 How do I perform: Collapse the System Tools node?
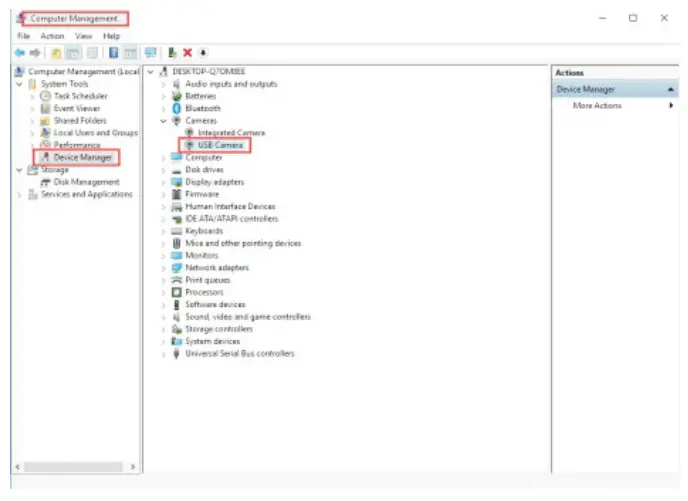tap(19, 84)
